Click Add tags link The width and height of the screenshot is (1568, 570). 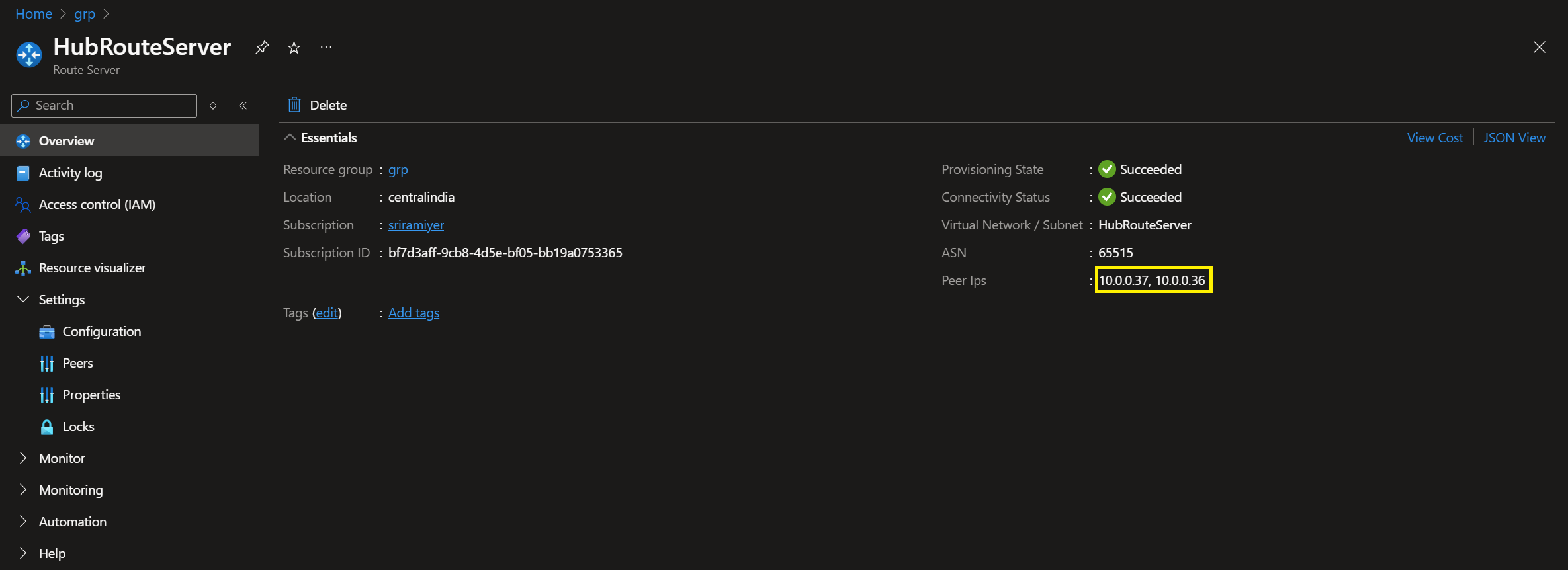414,313
